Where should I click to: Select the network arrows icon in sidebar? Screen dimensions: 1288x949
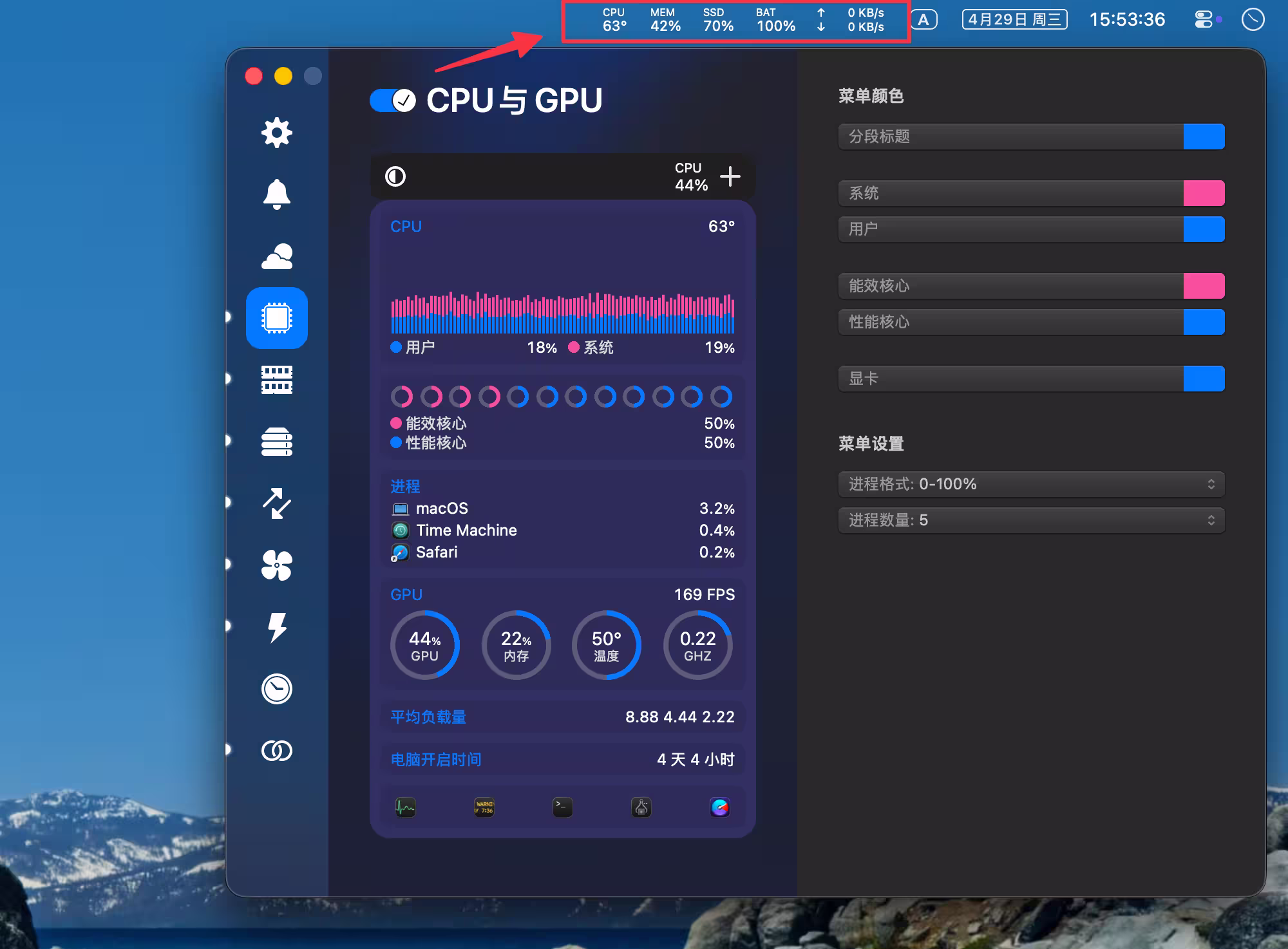(276, 503)
